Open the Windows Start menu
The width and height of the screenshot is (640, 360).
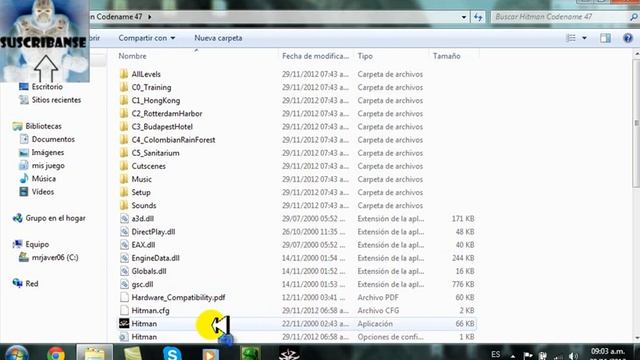point(16,353)
